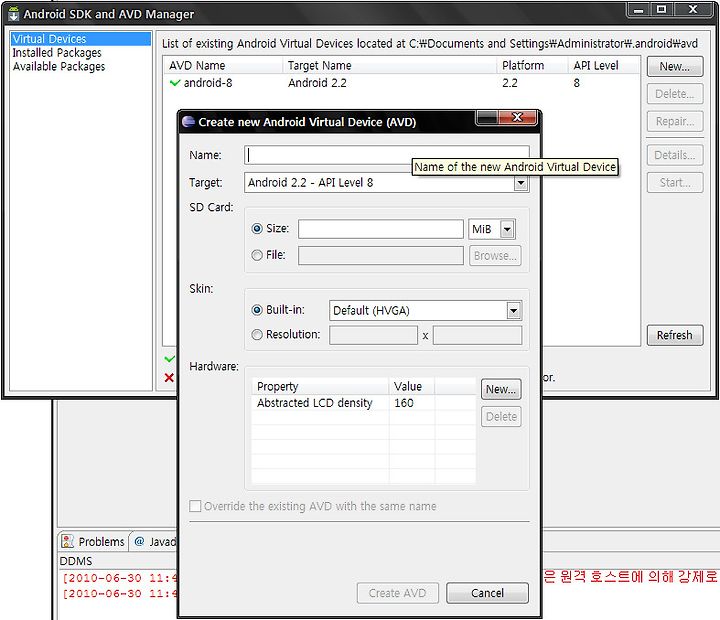
Task: Select the SD Card Size radio button
Action: coord(257,228)
